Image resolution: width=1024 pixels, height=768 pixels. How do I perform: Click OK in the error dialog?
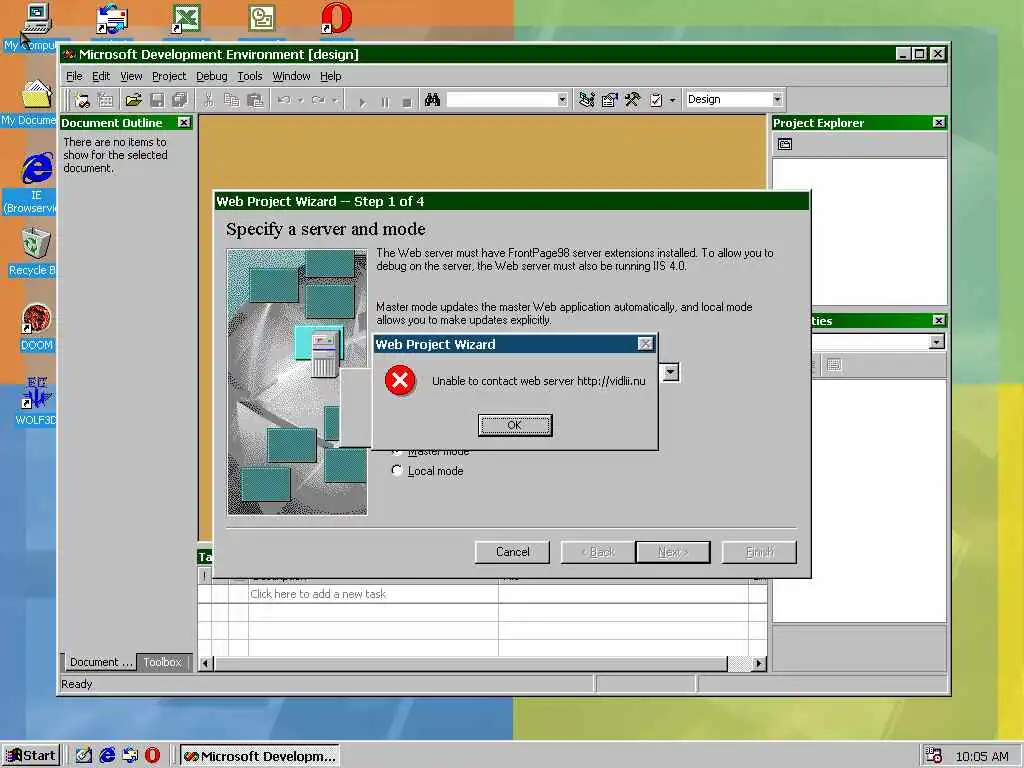click(515, 425)
